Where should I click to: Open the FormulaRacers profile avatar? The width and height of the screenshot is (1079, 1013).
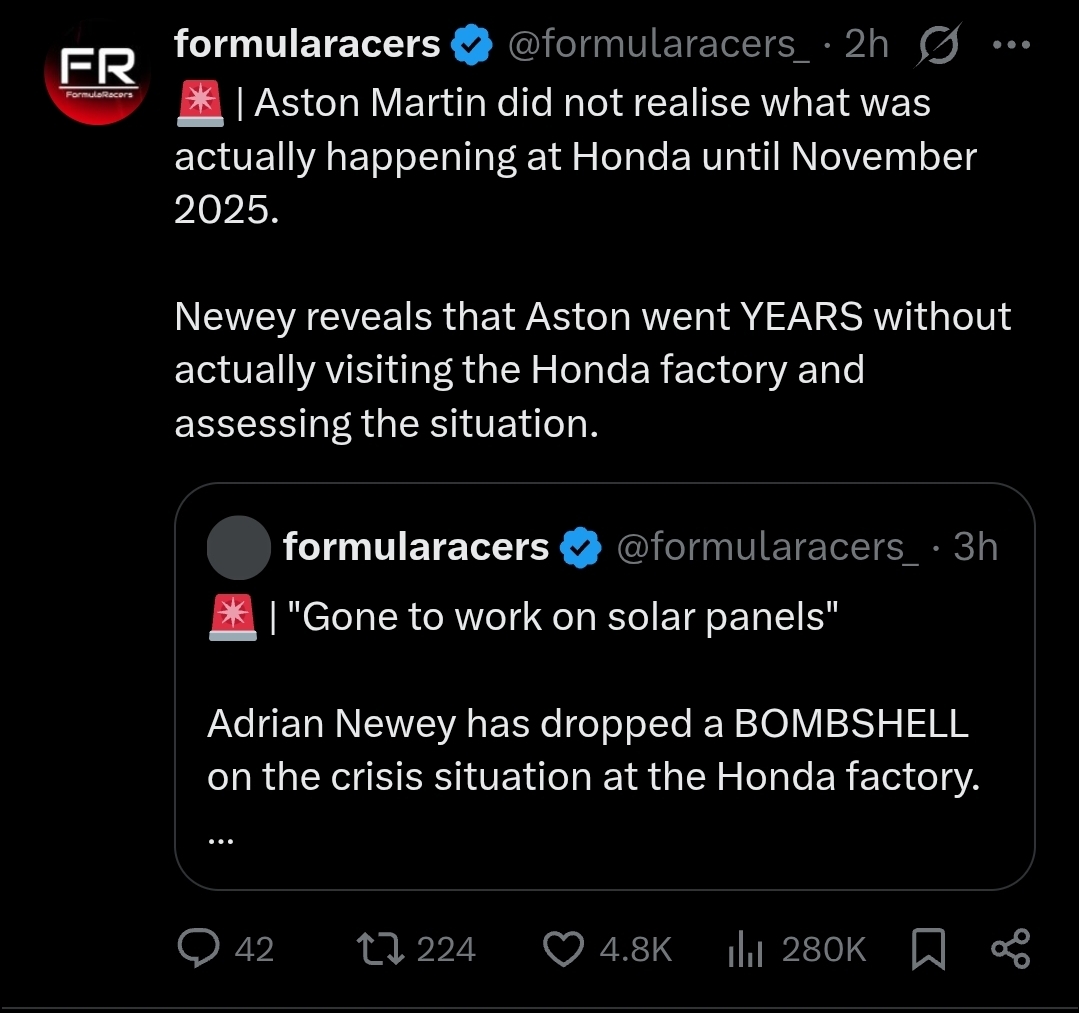[97, 73]
